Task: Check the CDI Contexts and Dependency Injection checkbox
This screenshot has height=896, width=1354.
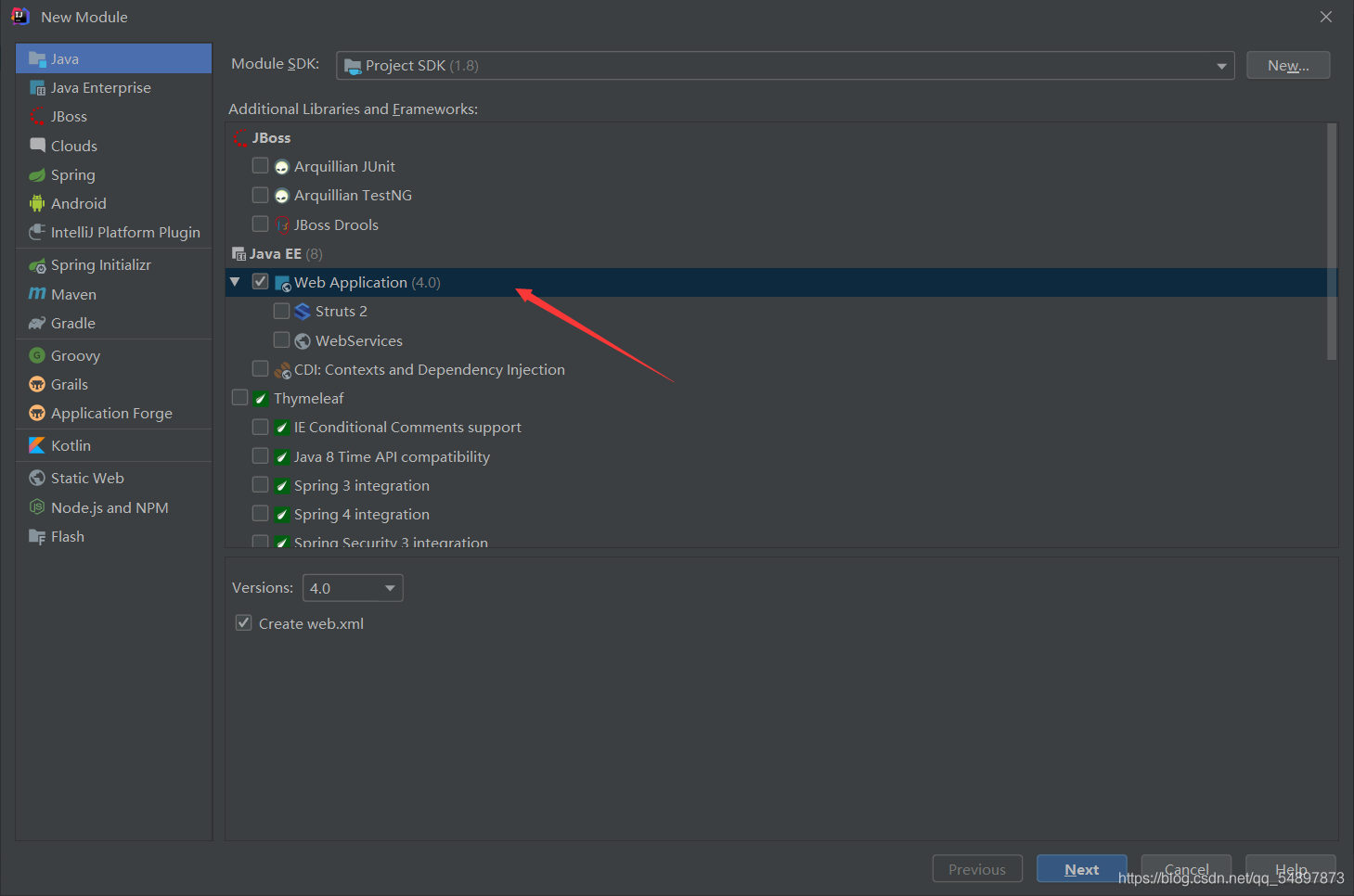Action: click(x=260, y=368)
